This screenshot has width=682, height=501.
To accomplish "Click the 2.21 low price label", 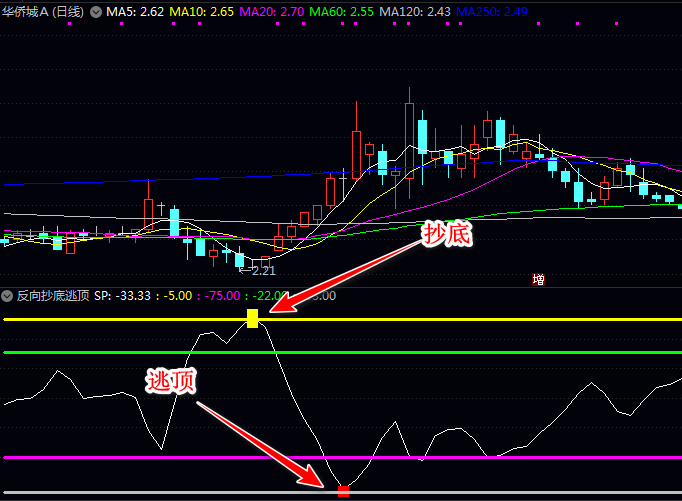I will coord(264,271).
